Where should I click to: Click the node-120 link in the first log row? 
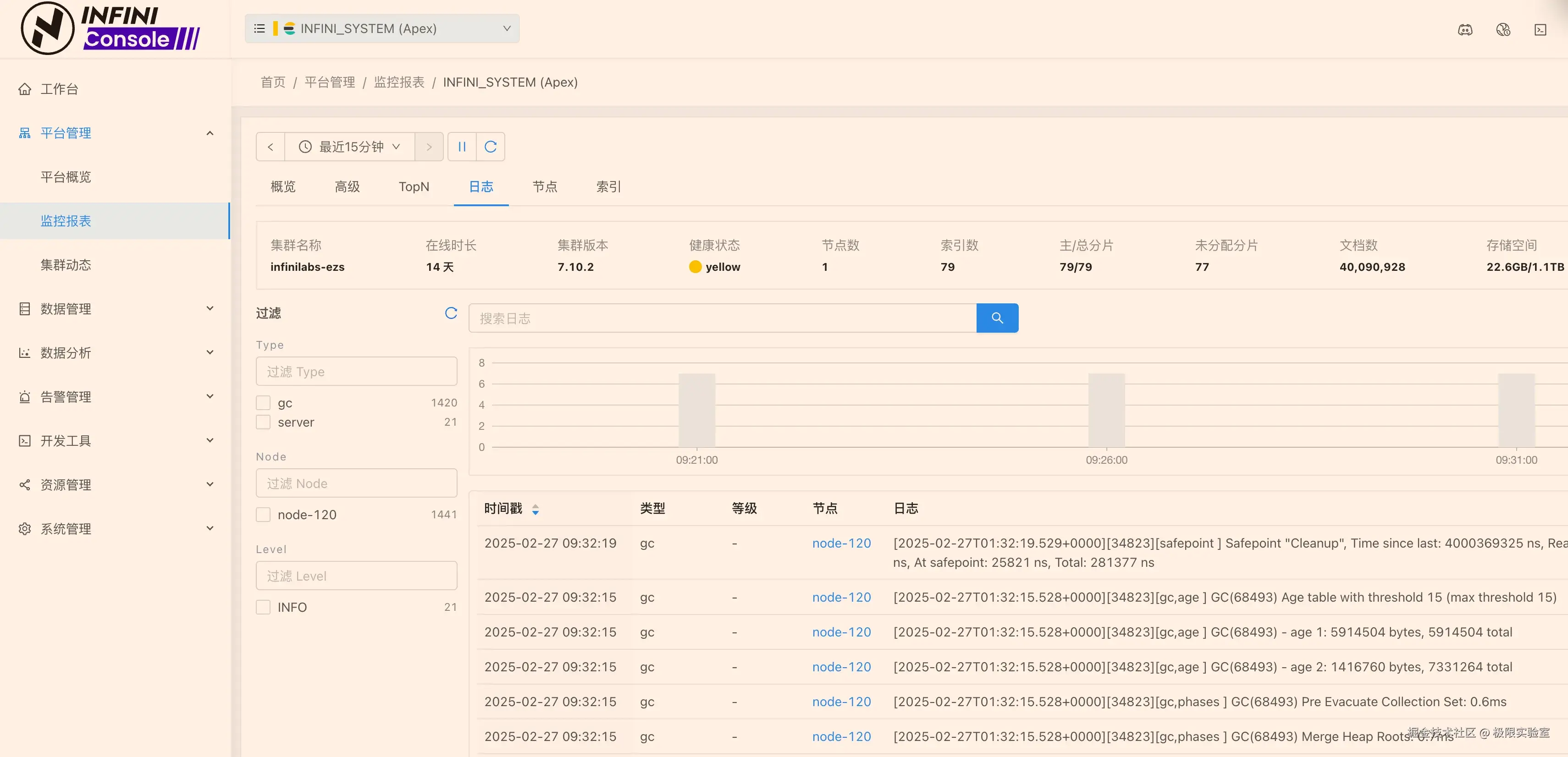pyautogui.click(x=841, y=543)
